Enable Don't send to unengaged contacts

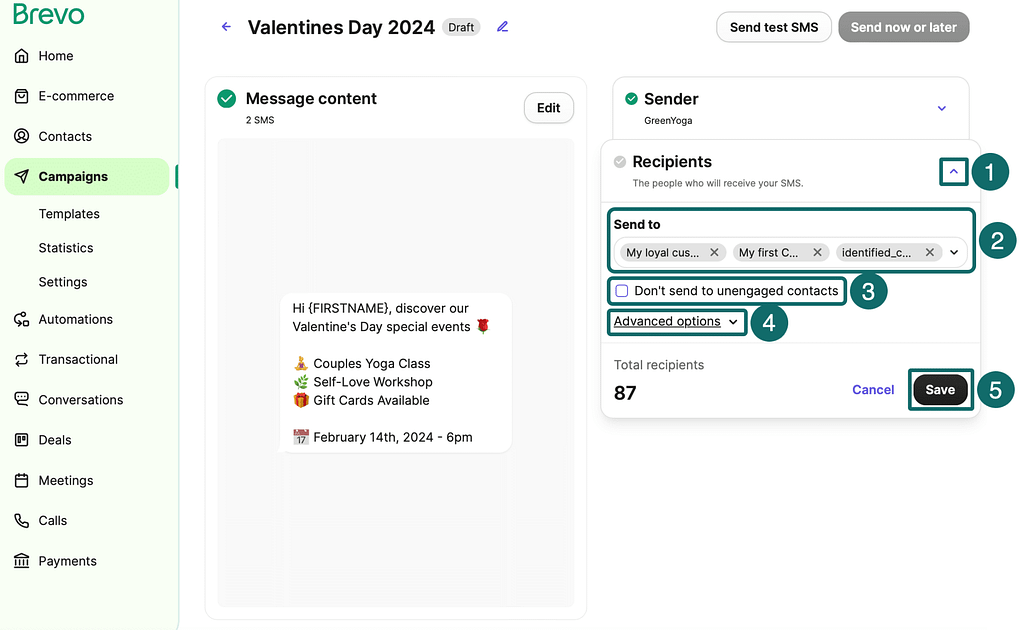[x=622, y=291]
